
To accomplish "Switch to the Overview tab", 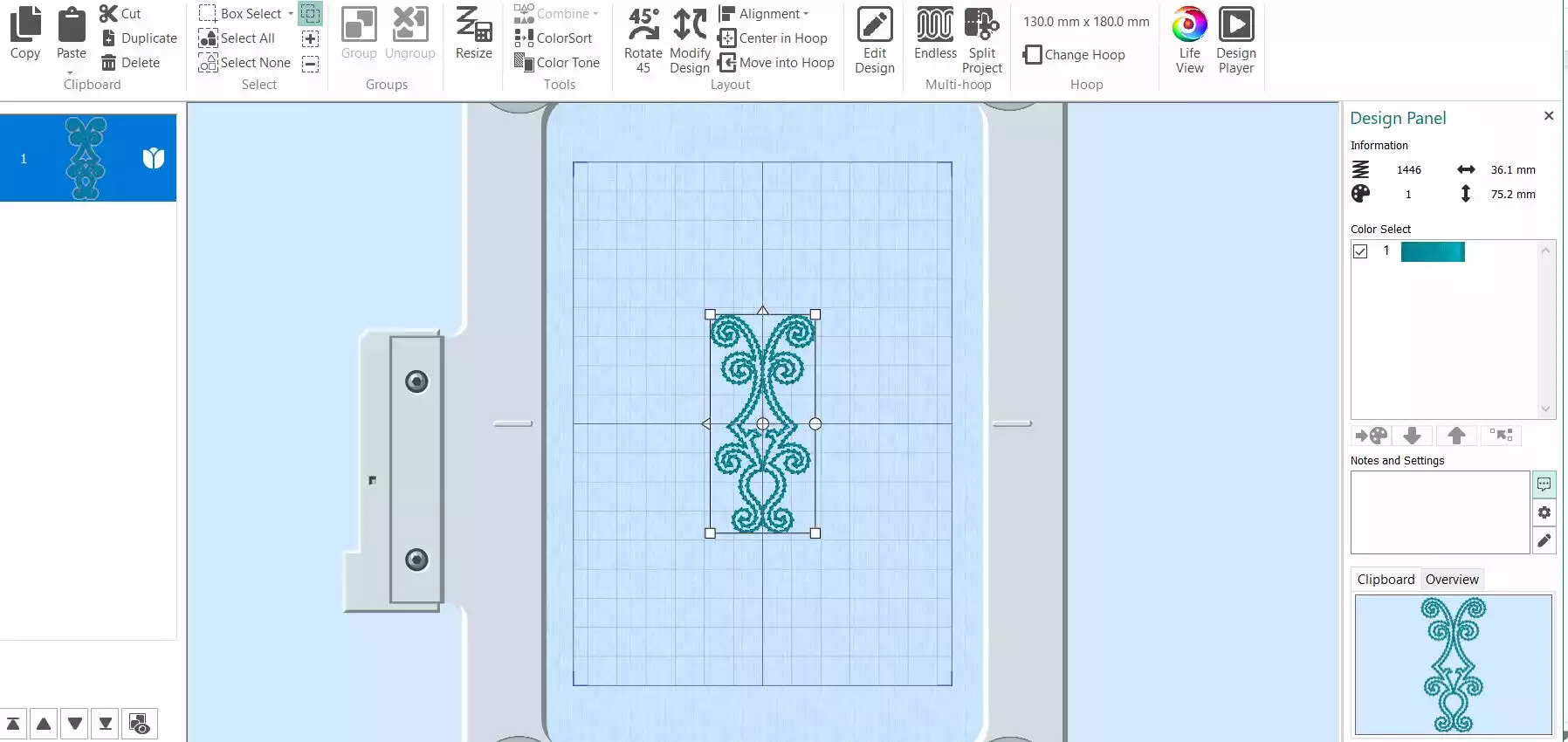I will tap(1452, 580).
